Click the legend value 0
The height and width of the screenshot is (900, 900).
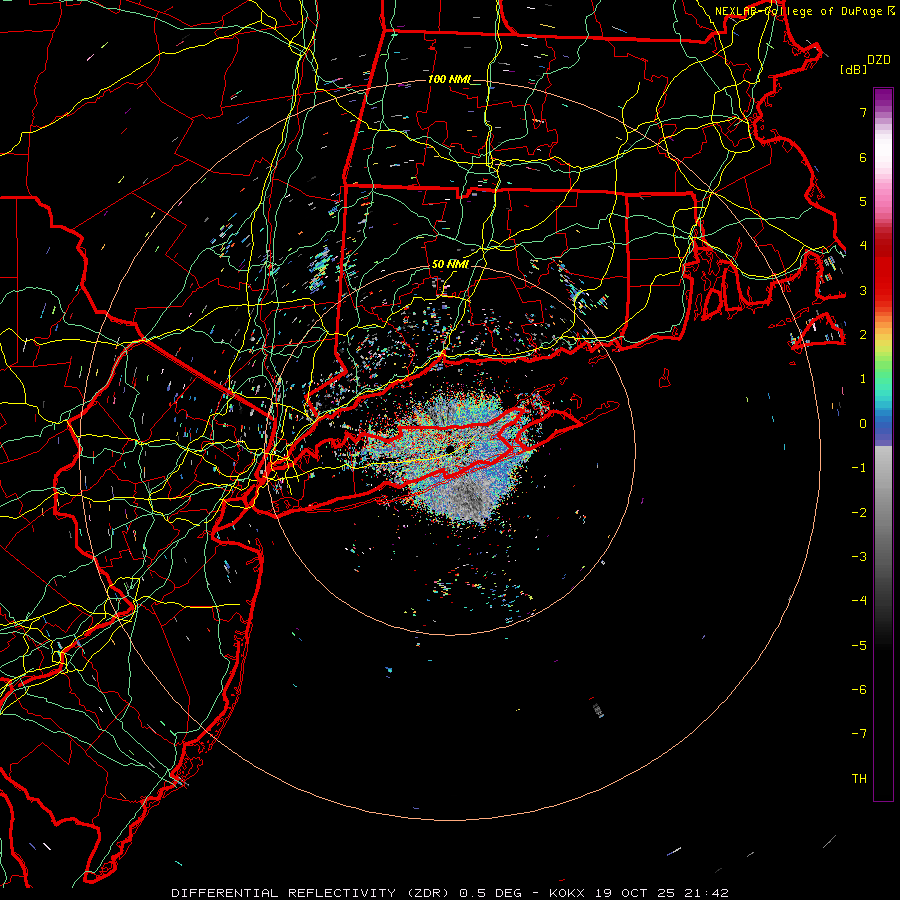click(863, 424)
